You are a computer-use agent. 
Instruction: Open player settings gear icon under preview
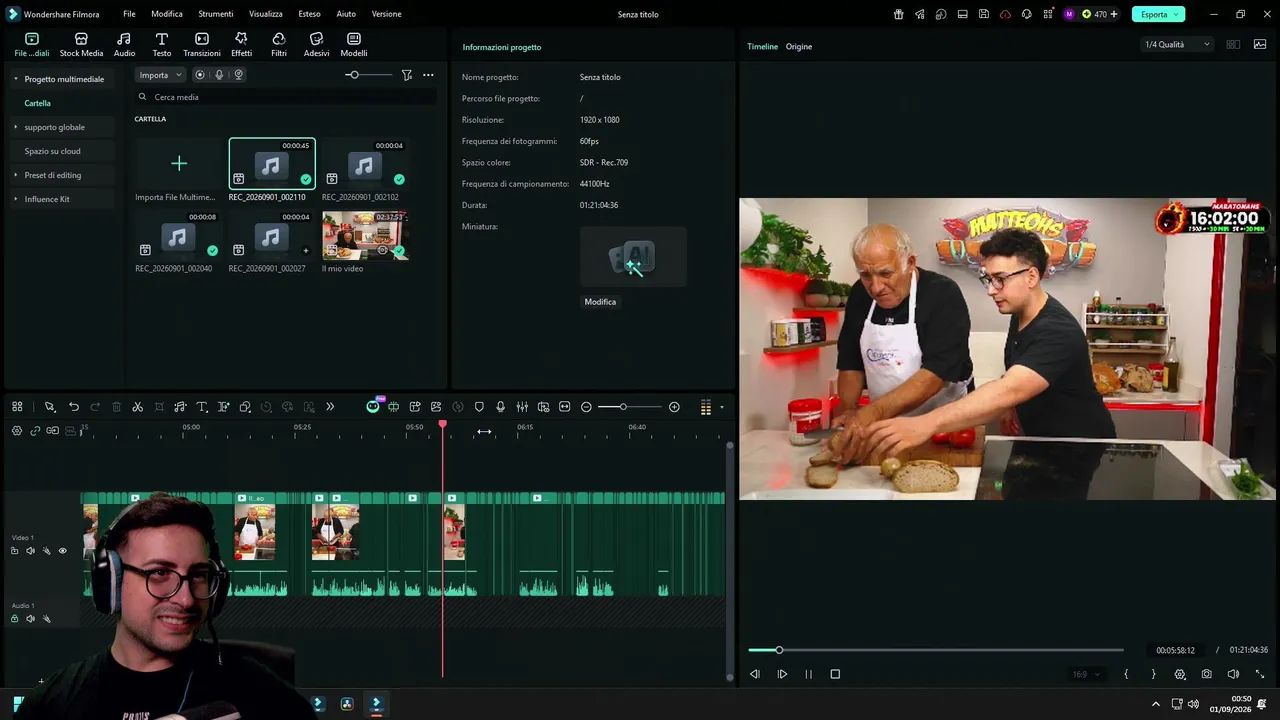pyautogui.click(x=1180, y=674)
